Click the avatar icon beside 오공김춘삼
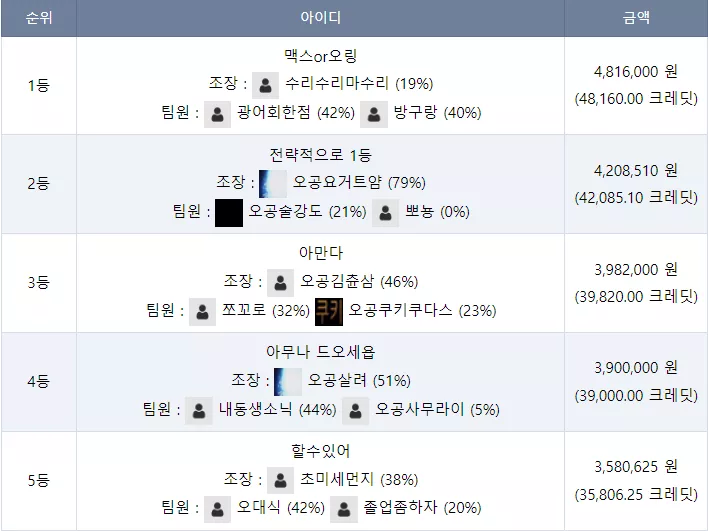708x531 pixels. tap(280, 283)
